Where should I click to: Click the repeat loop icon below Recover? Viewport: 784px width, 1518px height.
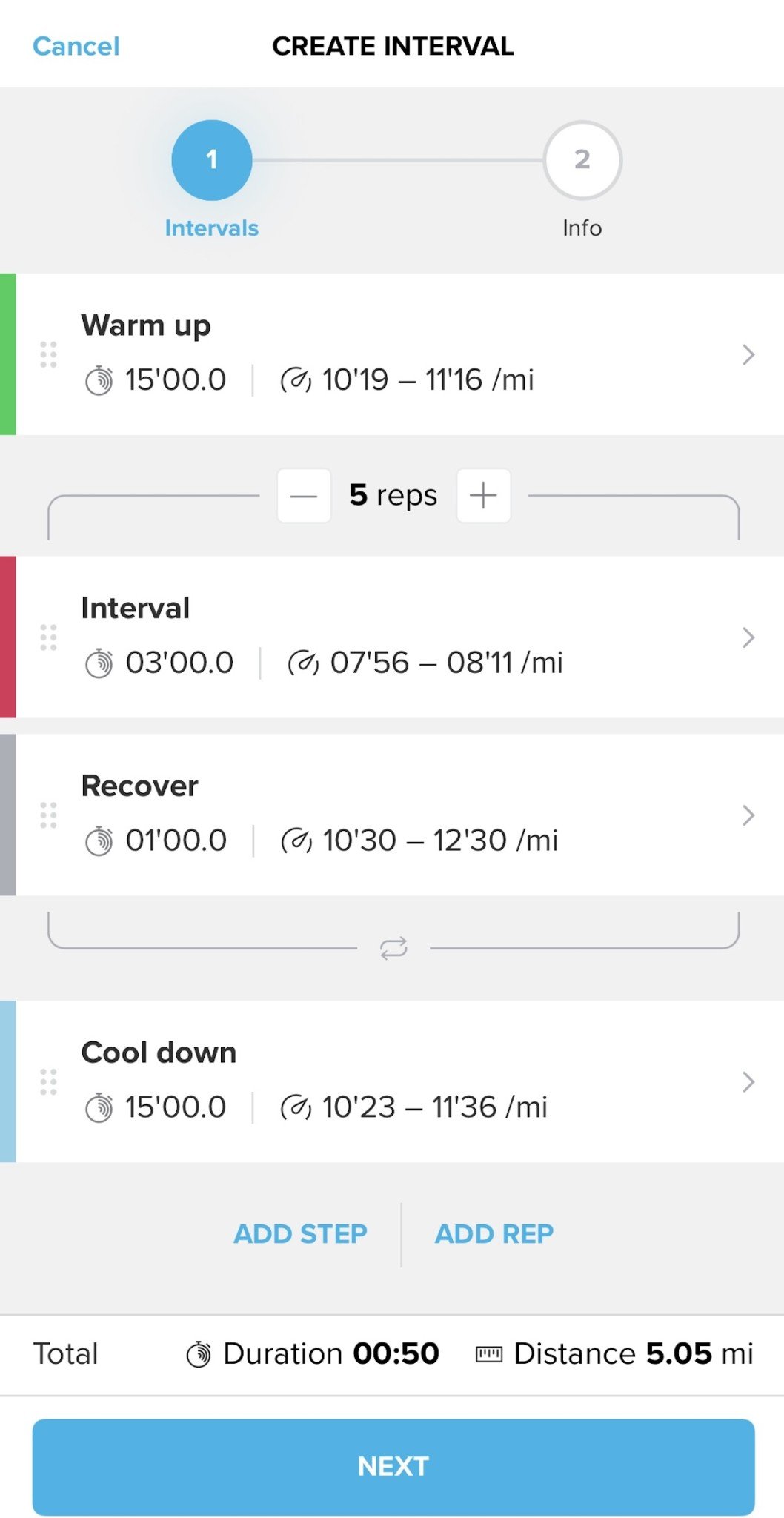pos(393,946)
